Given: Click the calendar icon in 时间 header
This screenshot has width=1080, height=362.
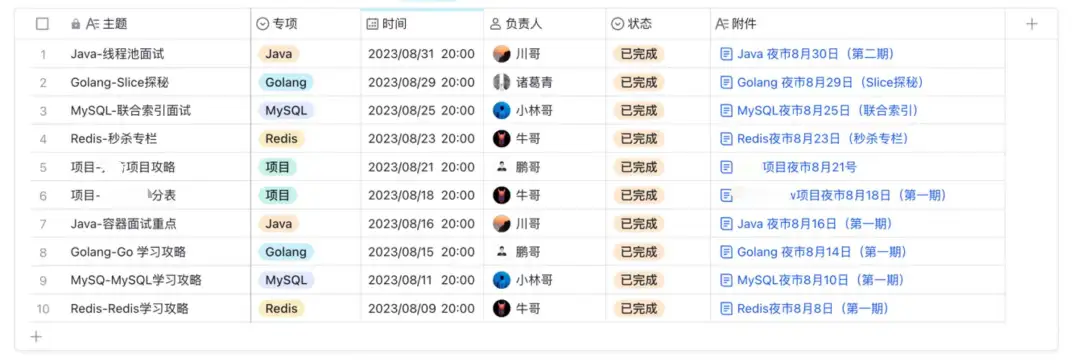Looking at the screenshot, I should (x=372, y=24).
